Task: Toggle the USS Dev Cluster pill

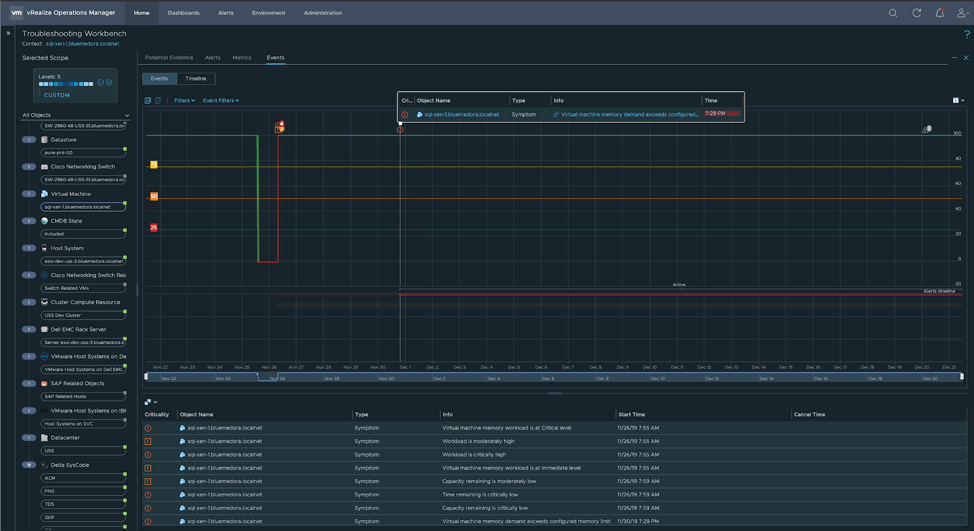Action: pos(83,315)
